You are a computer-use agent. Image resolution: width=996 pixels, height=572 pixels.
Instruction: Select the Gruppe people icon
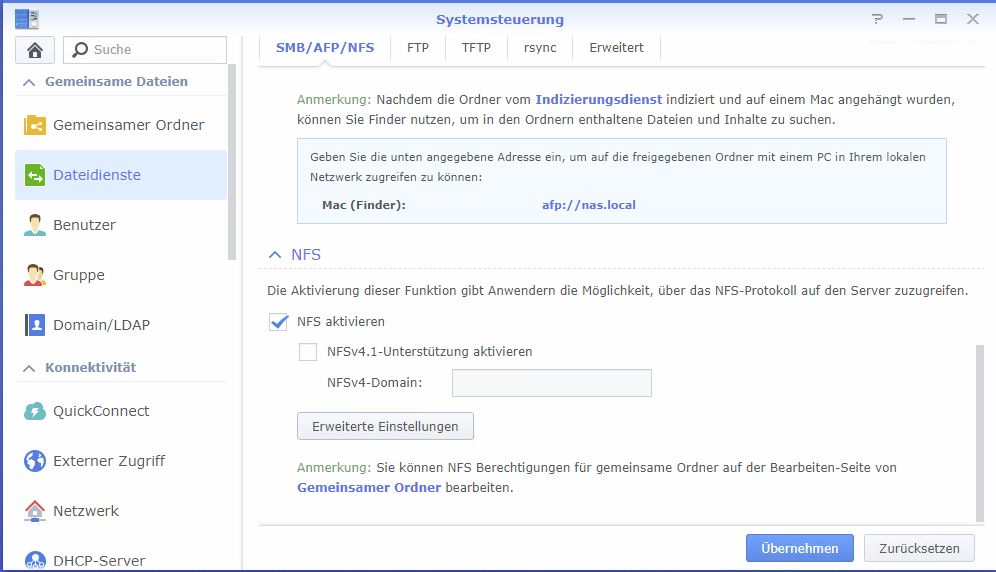click(x=35, y=275)
